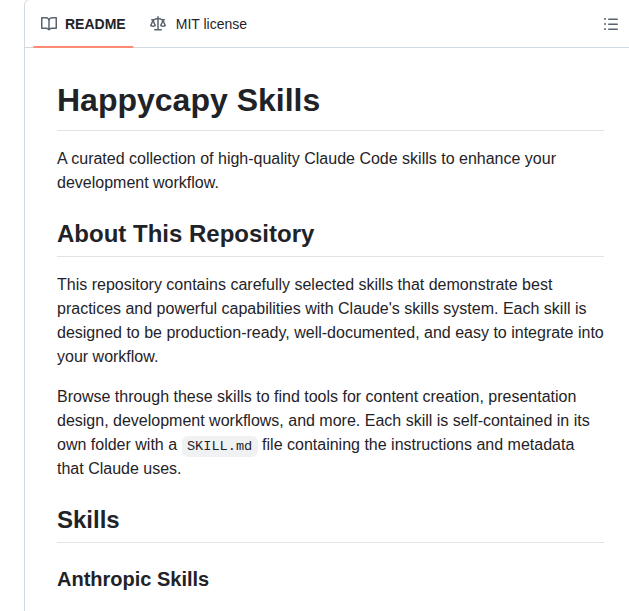Click the README book icon
This screenshot has width=629, height=611.
click(49, 24)
